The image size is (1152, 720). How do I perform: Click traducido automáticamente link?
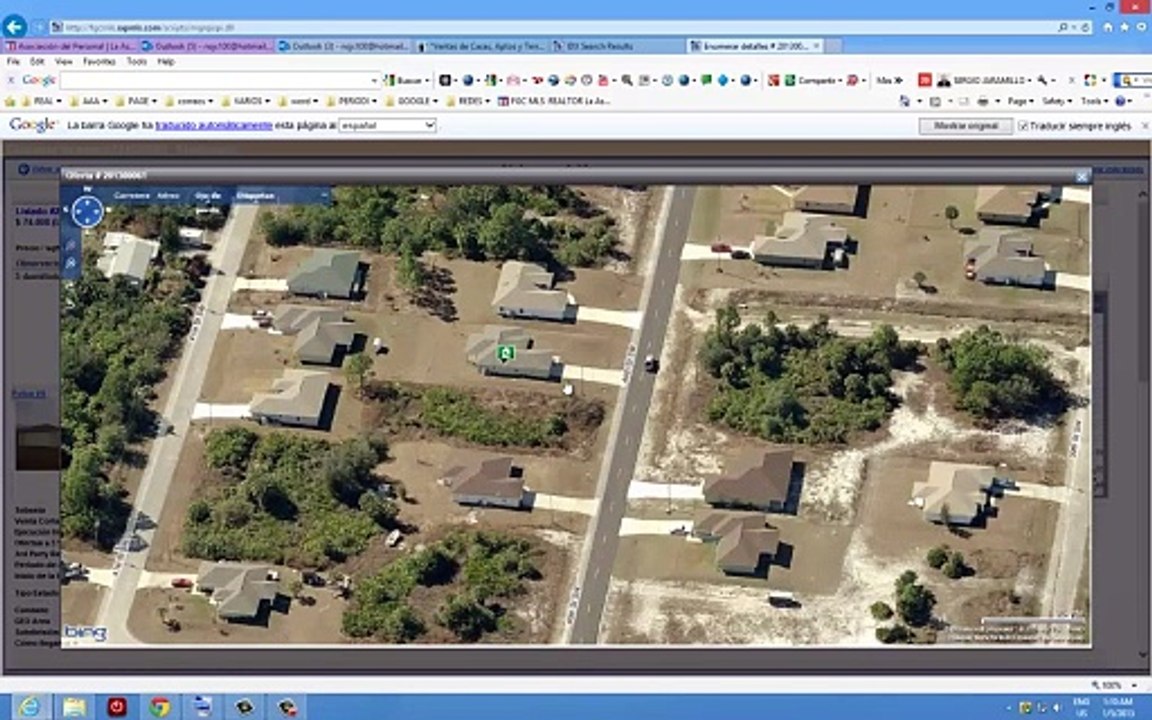pos(214,126)
